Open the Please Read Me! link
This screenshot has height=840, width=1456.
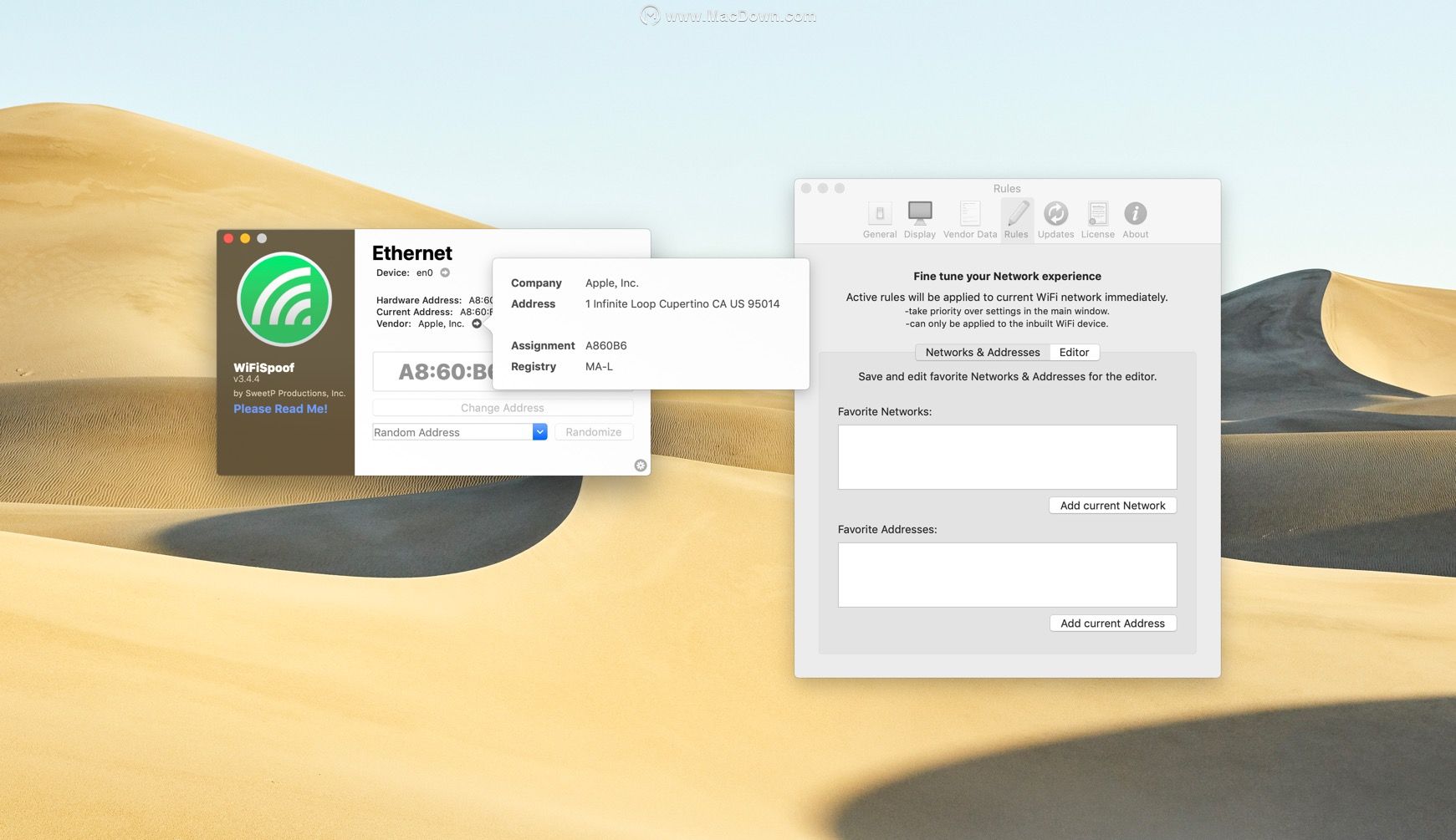point(280,409)
